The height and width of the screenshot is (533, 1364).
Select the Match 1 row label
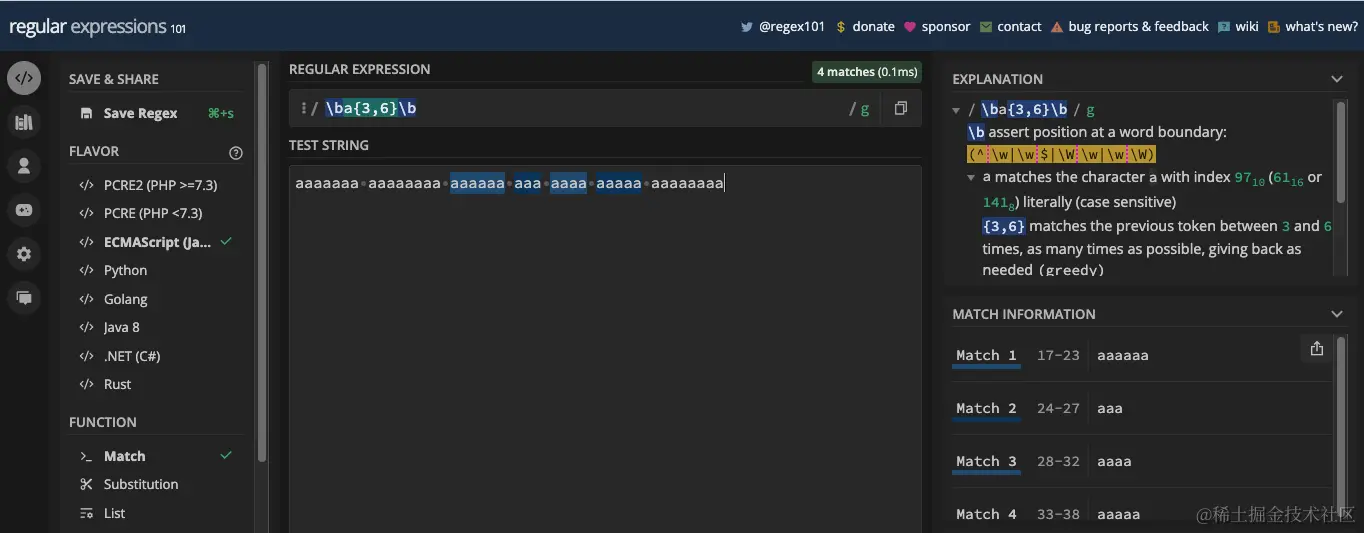pos(986,356)
